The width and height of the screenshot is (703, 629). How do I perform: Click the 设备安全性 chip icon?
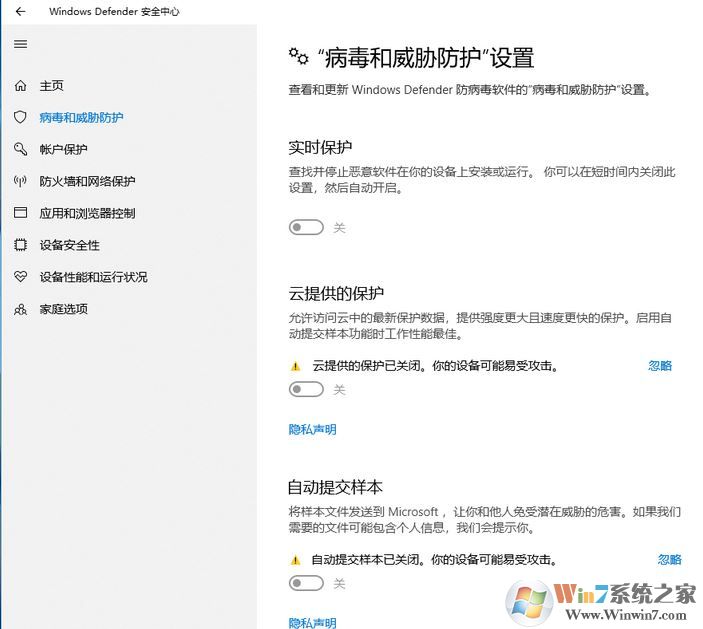(21, 245)
